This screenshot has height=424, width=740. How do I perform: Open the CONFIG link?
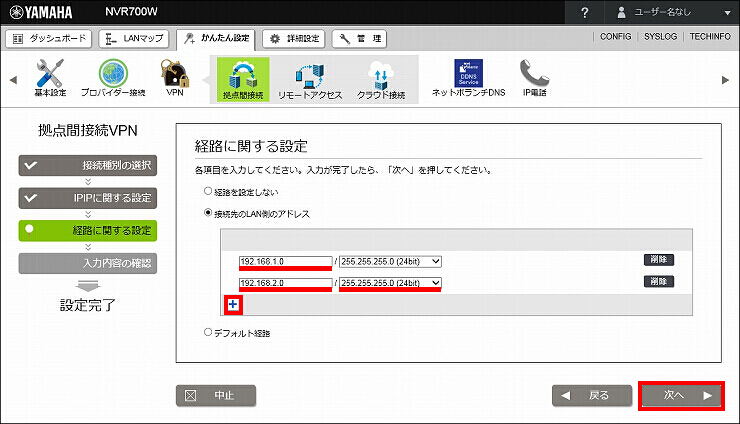[615, 37]
